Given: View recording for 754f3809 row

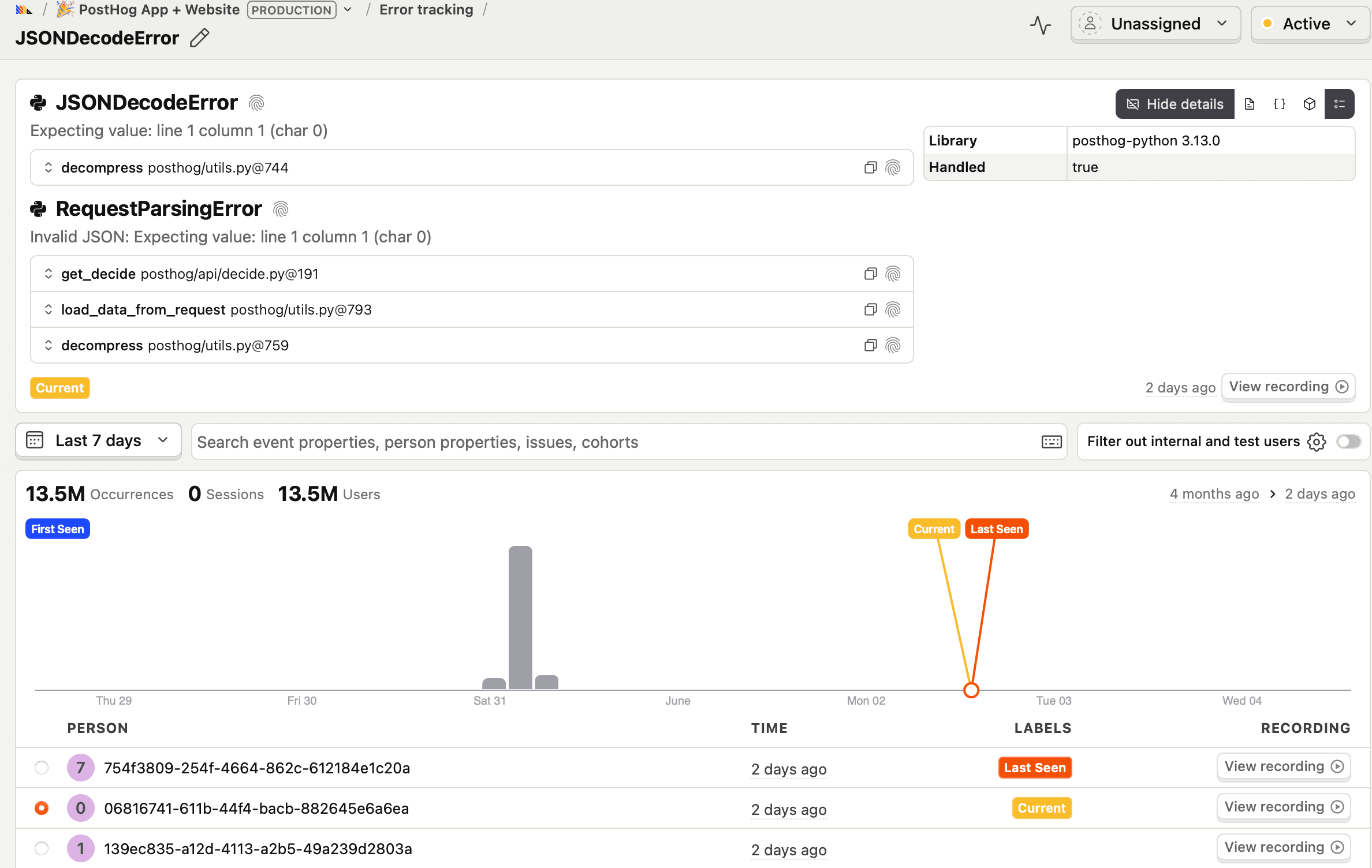Looking at the screenshot, I should tap(1284, 766).
